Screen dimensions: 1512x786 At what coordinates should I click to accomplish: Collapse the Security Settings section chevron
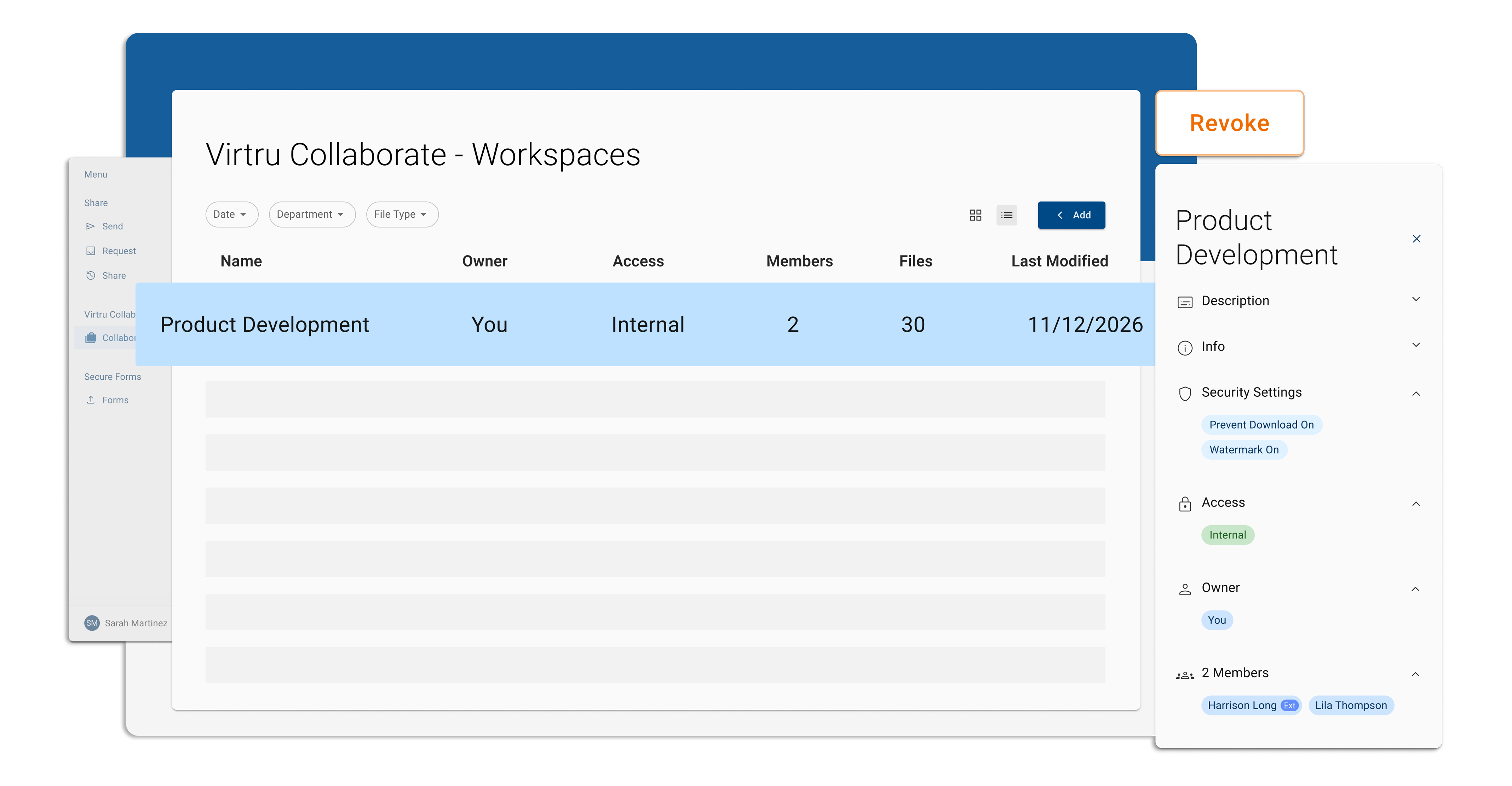pyautogui.click(x=1416, y=393)
